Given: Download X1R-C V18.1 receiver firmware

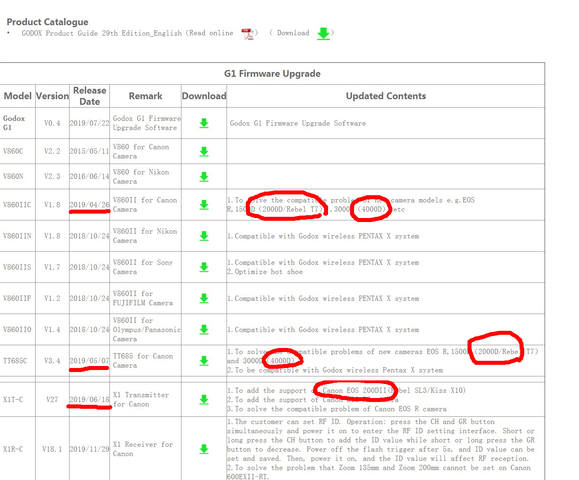Looking at the screenshot, I should 204,449.
